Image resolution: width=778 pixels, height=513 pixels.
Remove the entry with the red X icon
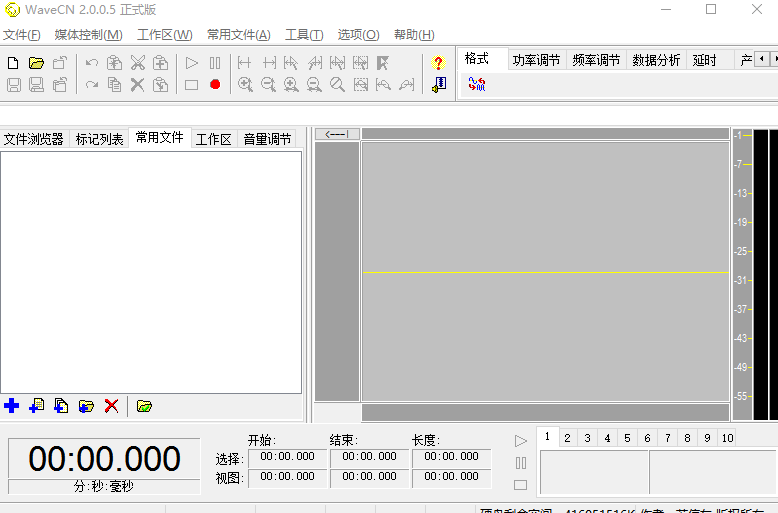(x=111, y=406)
